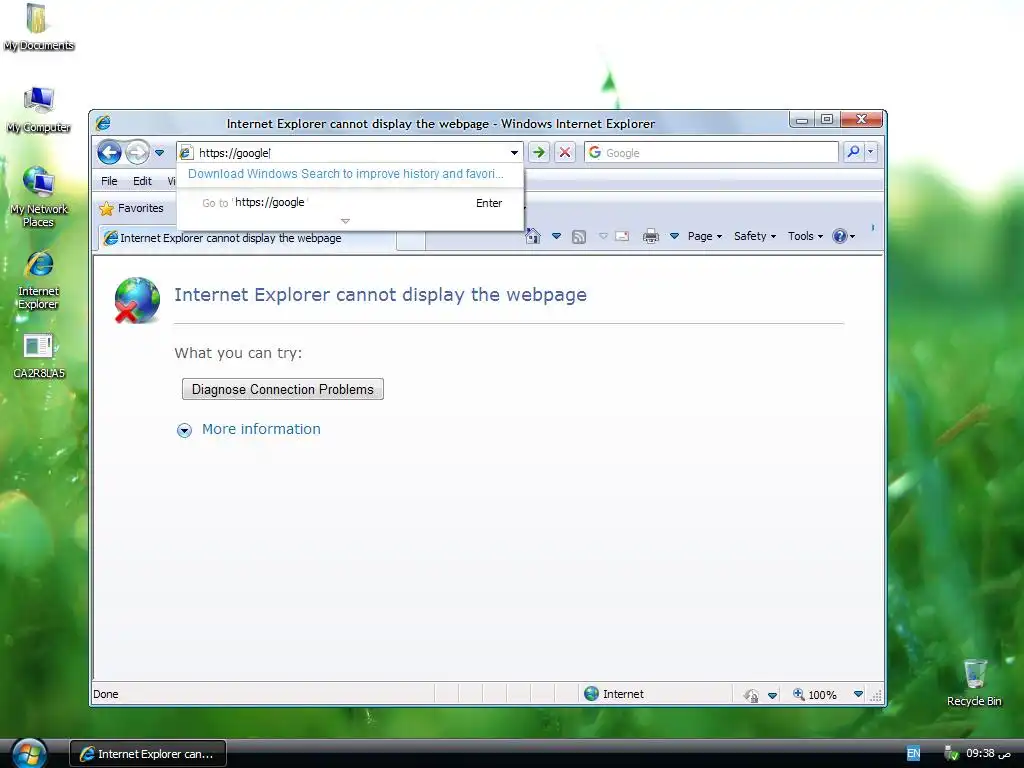This screenshot has height=768, width=1024.
Task: Click the zoom magnifier 100% button
Action: [814, 695]
